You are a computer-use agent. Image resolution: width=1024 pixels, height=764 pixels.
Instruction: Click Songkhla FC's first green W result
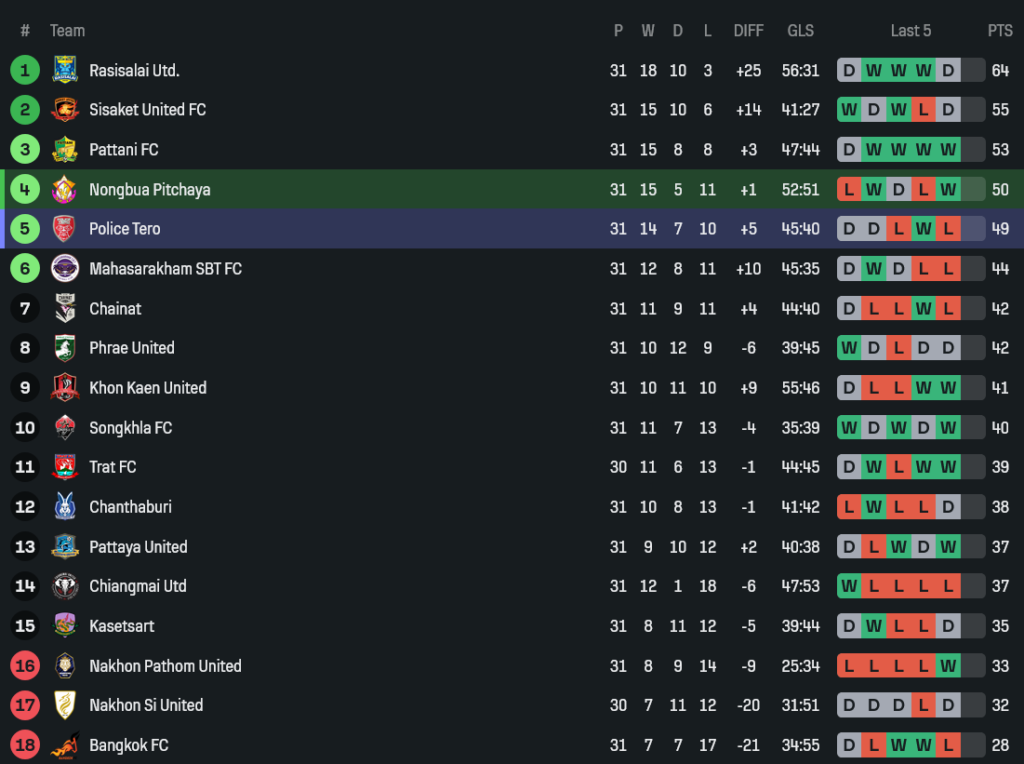tap(849, 428)
